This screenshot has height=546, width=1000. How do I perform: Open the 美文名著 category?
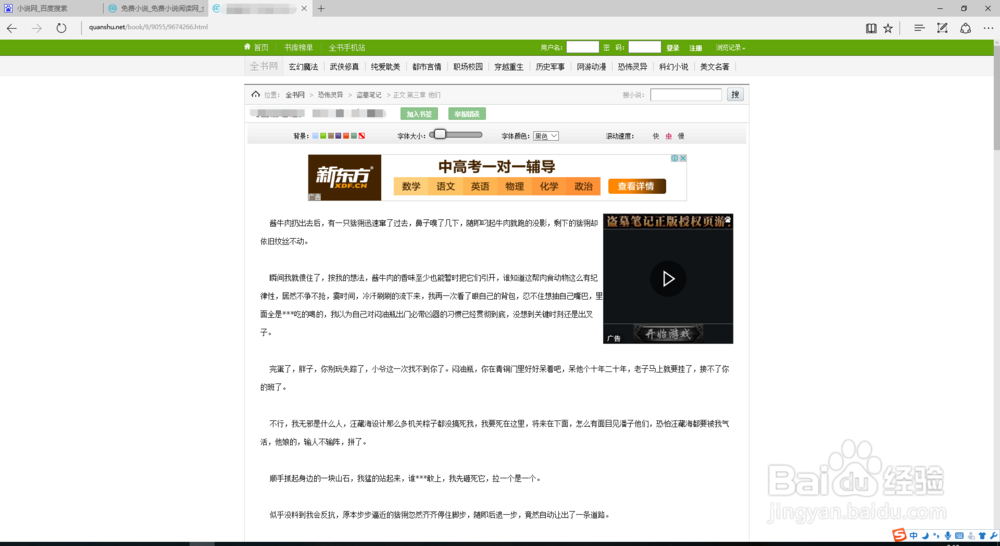pos(715,67)
